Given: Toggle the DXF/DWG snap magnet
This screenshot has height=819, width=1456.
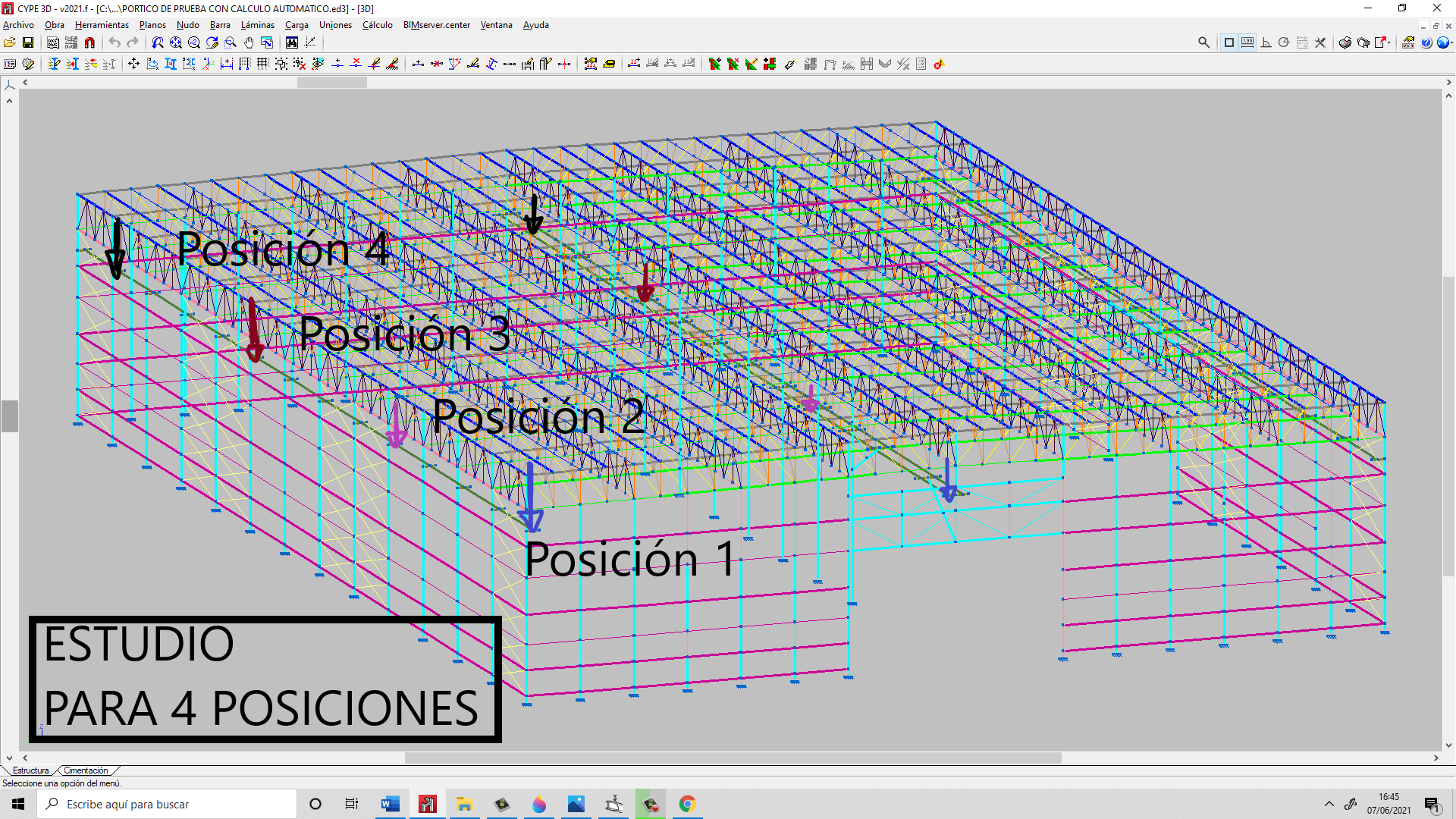Looking at the screenshot, I should pos(89,42).
